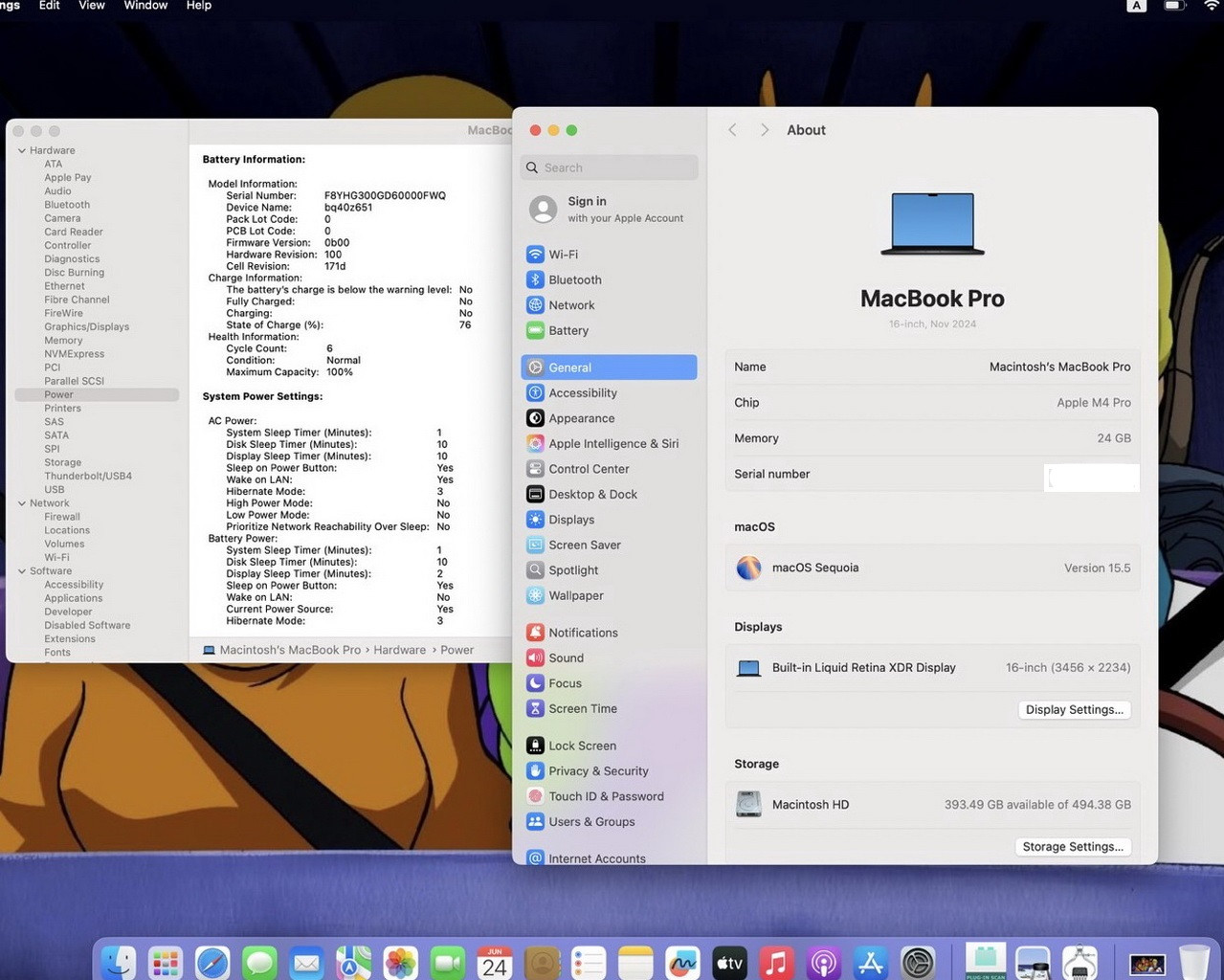Click the battery icon in menu bar

(1173, 6)
